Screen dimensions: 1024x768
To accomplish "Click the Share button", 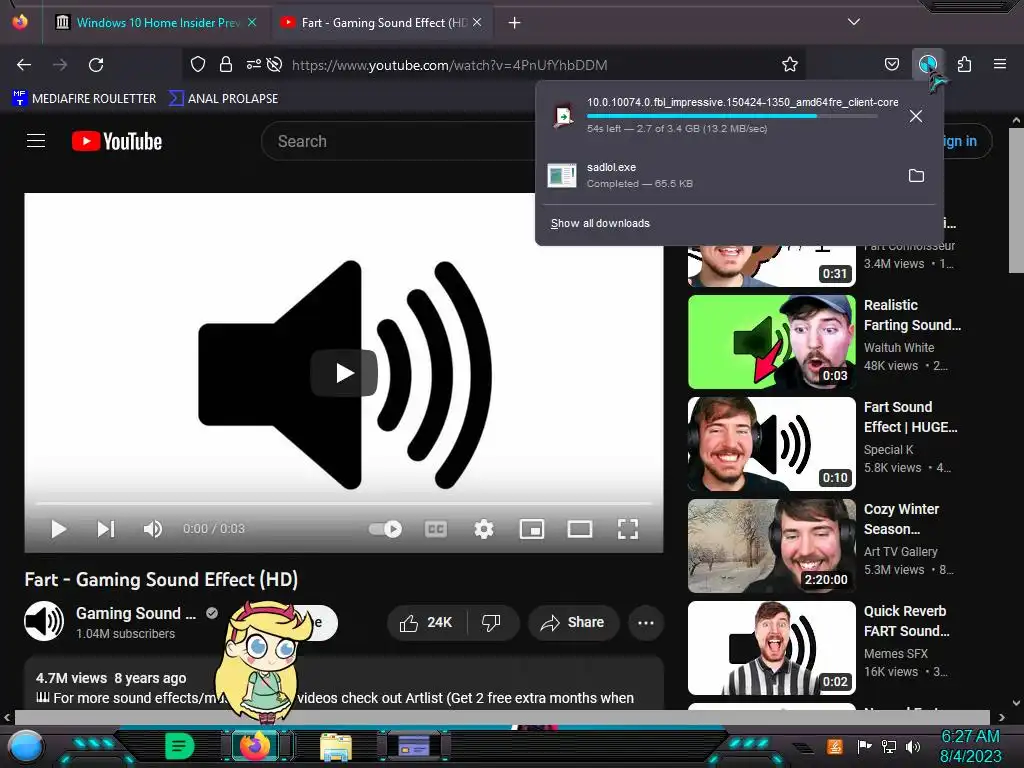I will click(573, 622).
